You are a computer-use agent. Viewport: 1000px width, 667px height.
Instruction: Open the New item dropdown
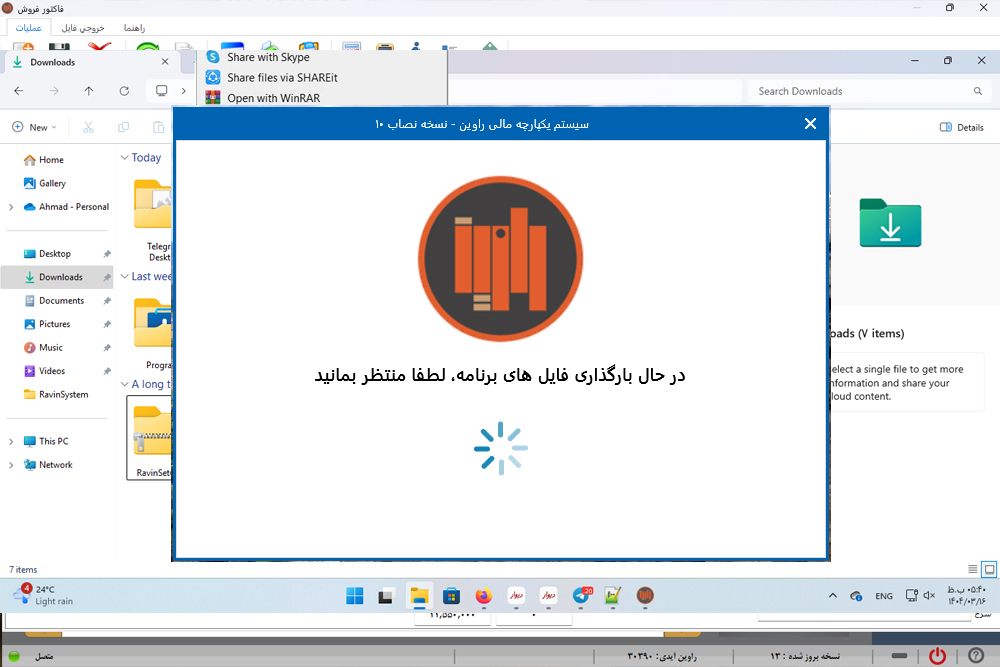[34, 127]
